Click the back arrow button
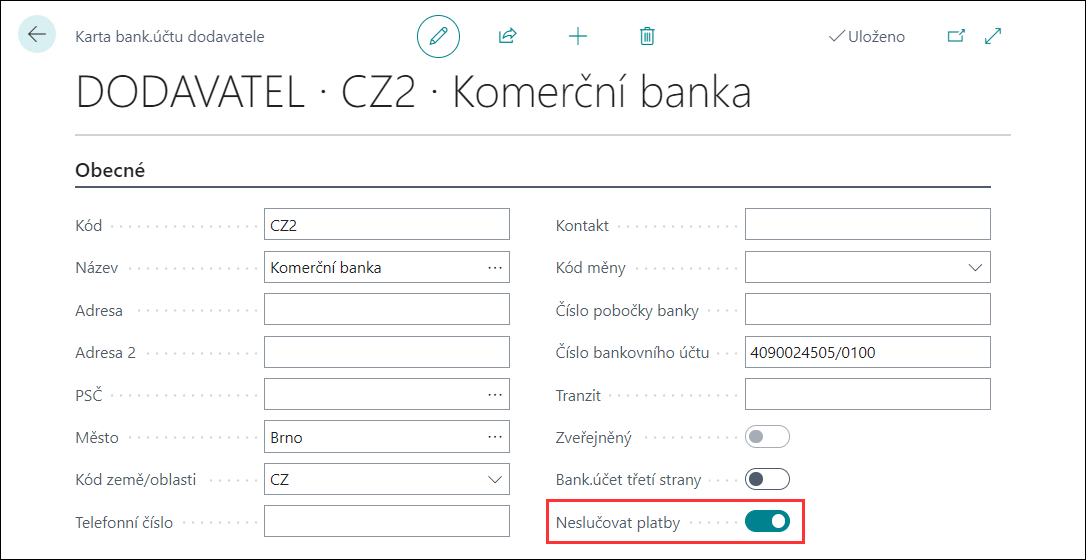 point(37,35)
